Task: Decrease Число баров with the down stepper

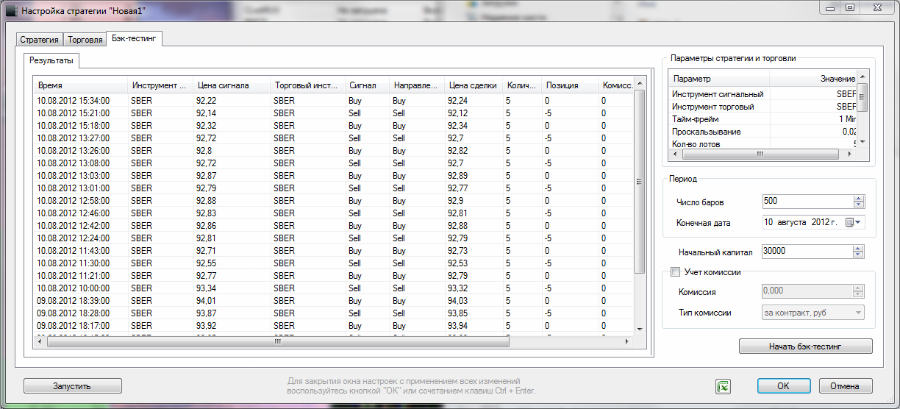Action: [x=859, y=205]
